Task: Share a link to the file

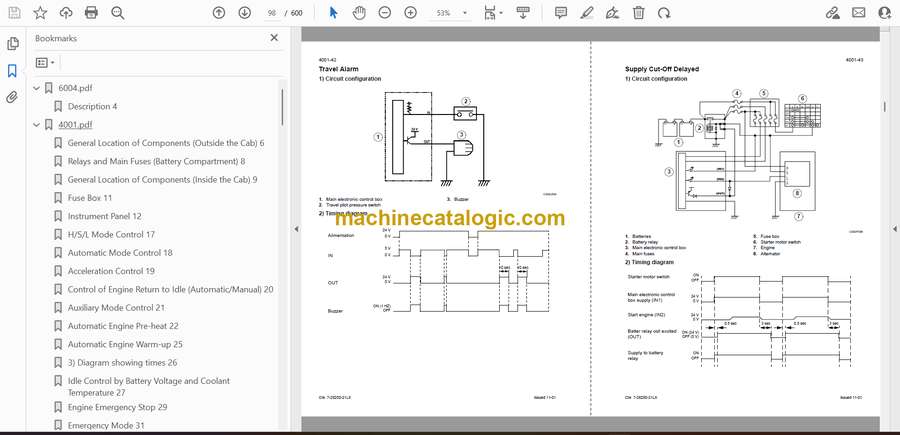Action: coord(832,13)
